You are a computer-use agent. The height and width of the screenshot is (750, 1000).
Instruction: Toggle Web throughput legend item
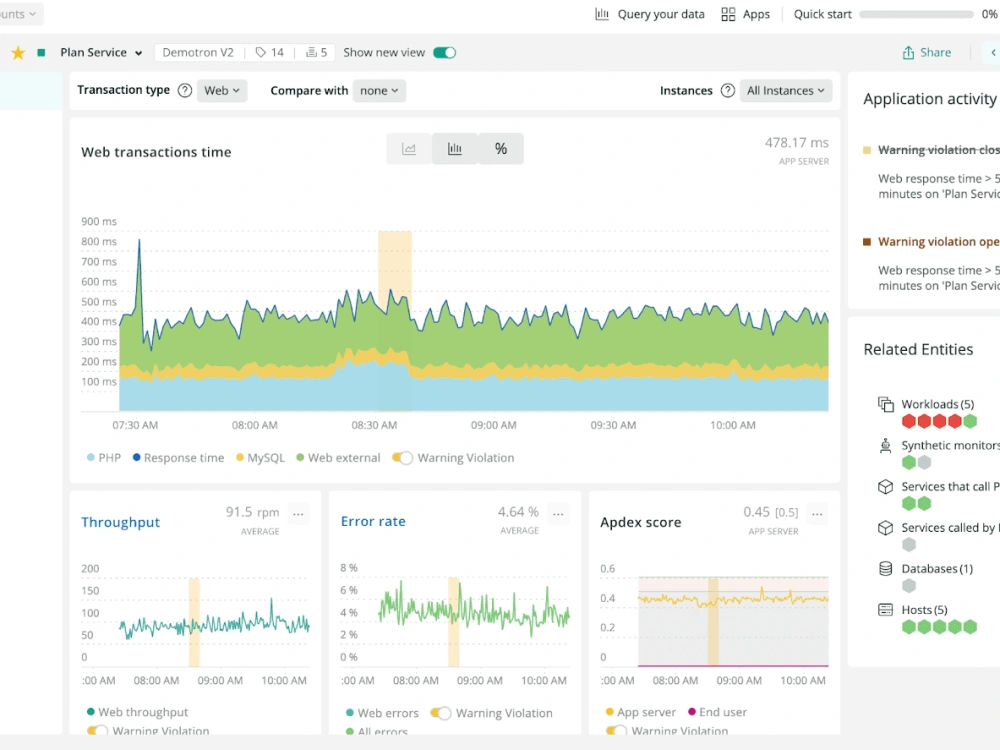click(x=137, y=712)
